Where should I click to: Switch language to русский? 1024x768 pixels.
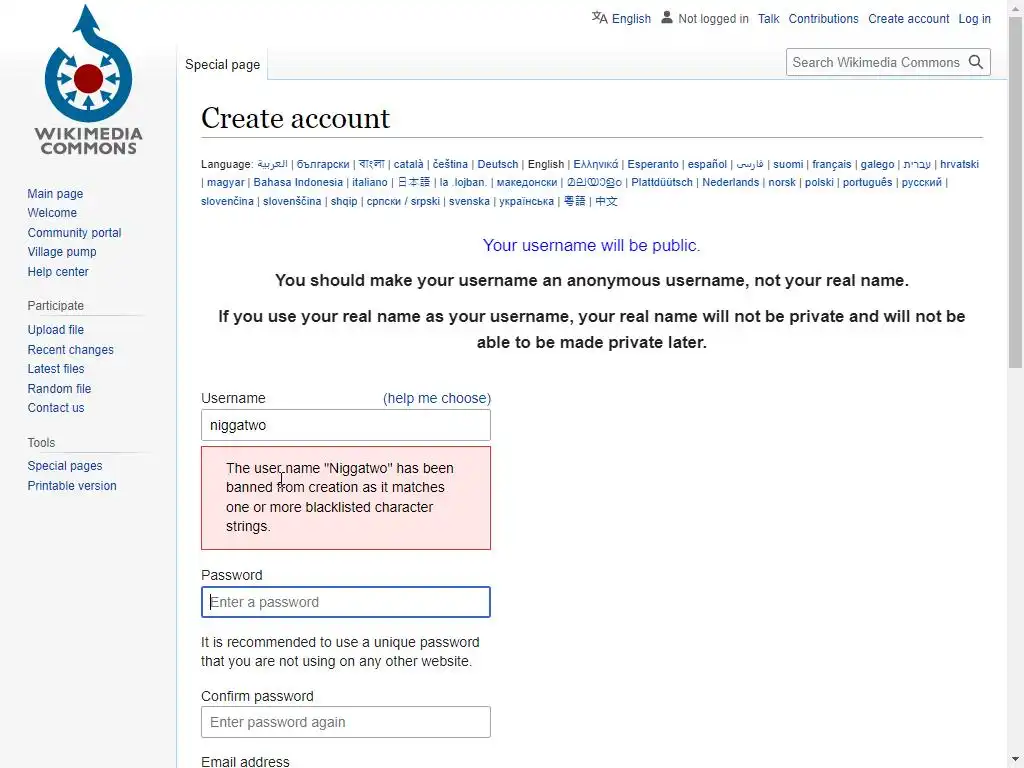pyautogui.click(x=921, y=182)
